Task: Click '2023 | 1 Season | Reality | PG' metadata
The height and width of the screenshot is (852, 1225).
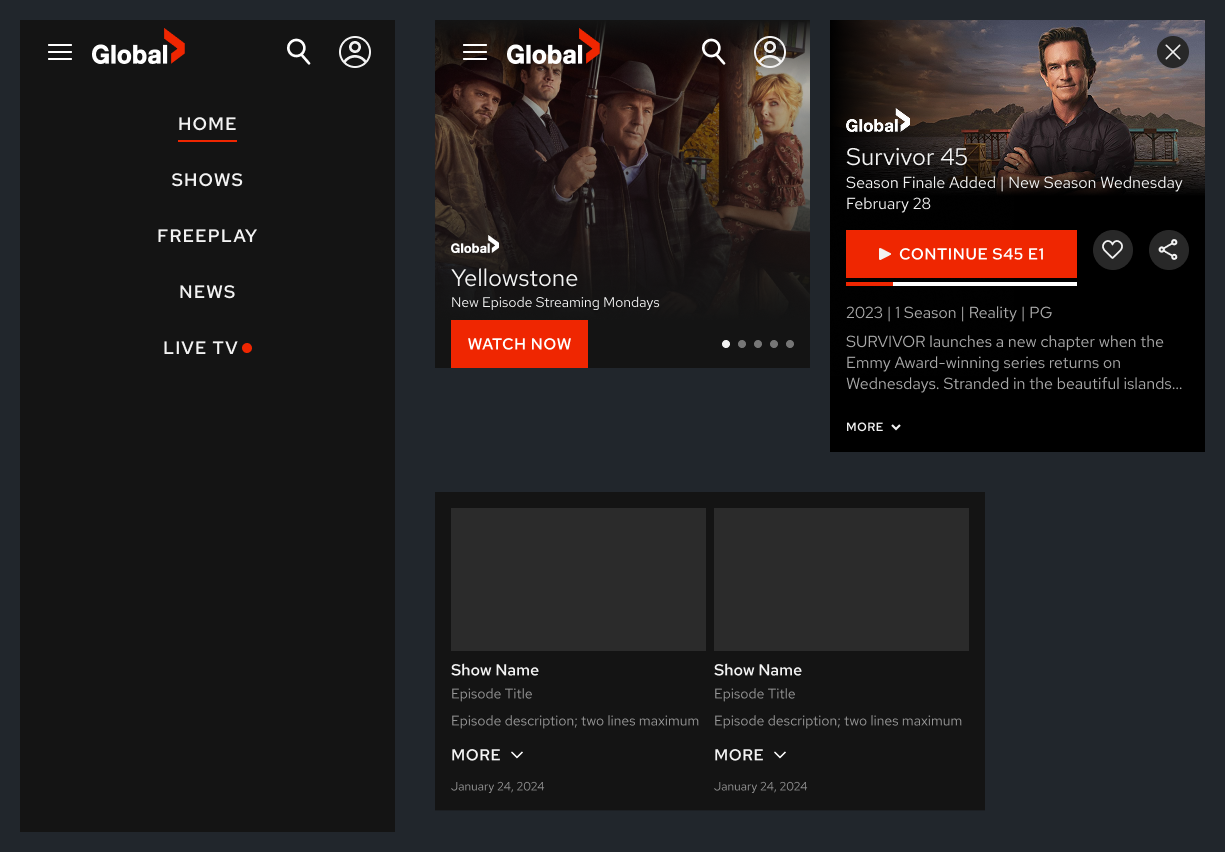Action: 949,313
